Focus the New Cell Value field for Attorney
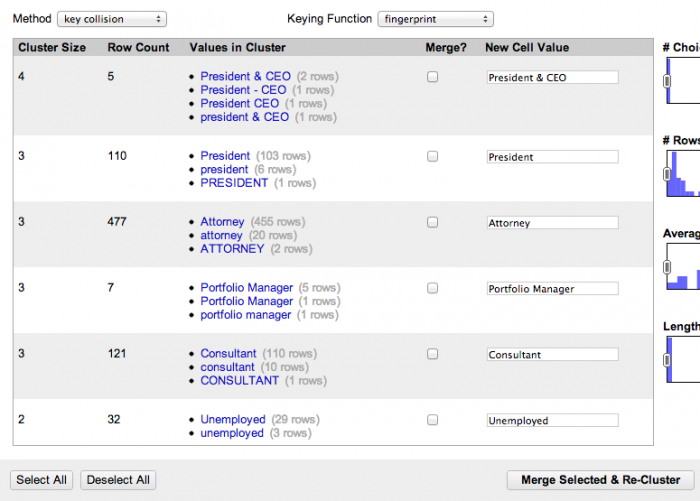 [x=552, y=223]
